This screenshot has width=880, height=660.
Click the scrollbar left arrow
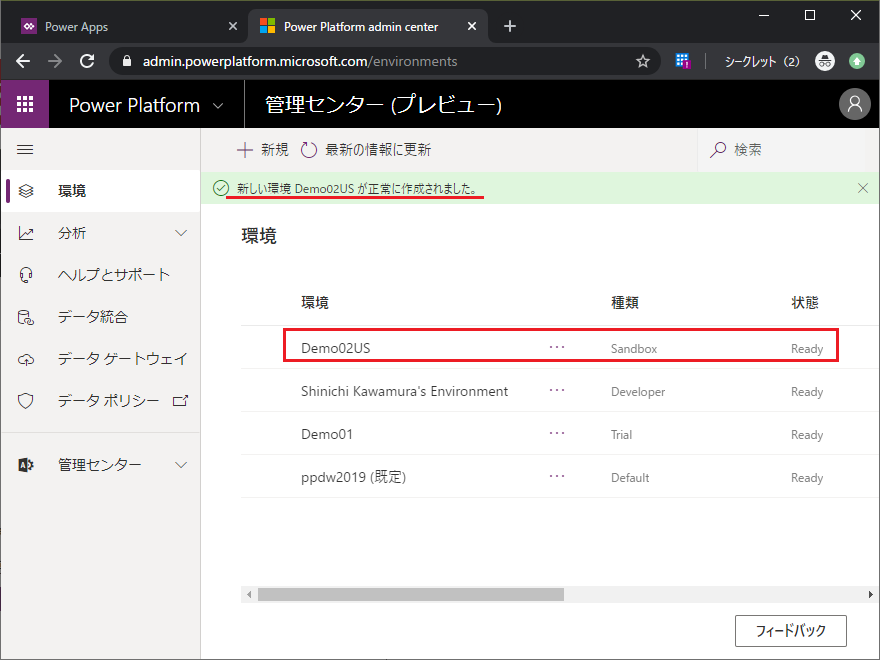pyautogui.click(x=249, y=594)
